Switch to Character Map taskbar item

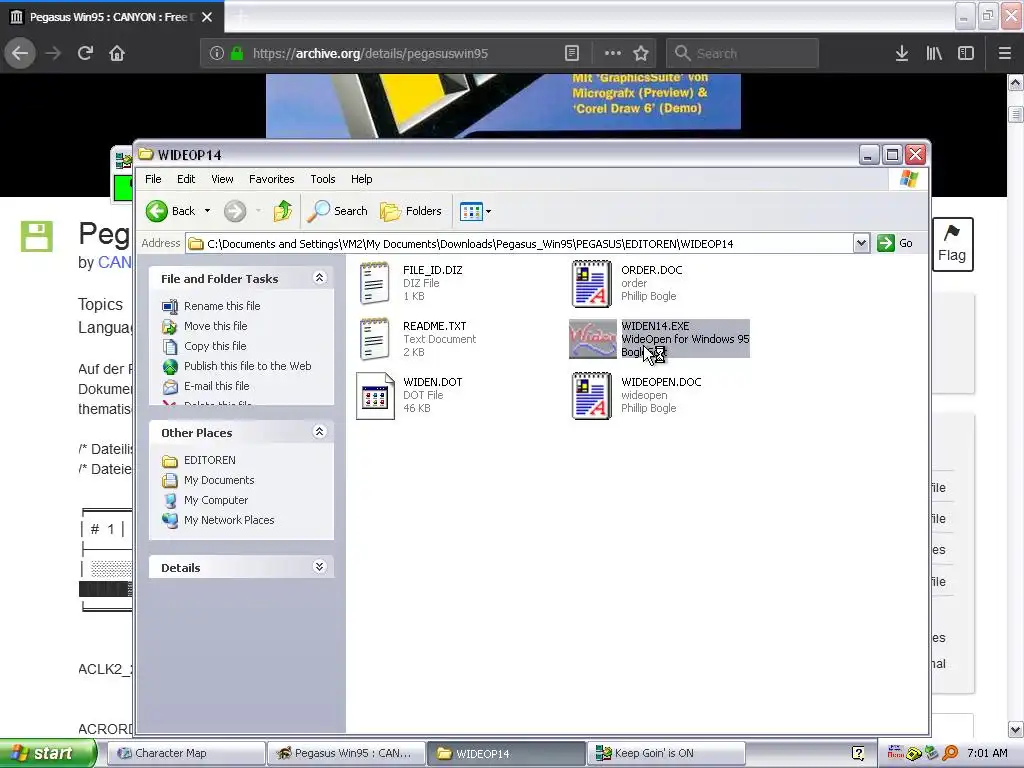tap(186, 753)
